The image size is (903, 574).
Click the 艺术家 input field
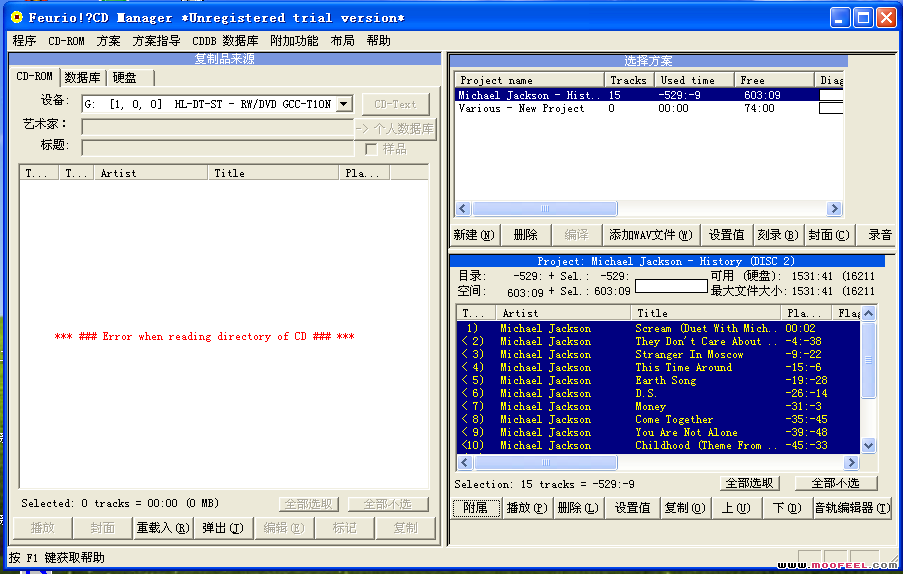pos(218,127)
